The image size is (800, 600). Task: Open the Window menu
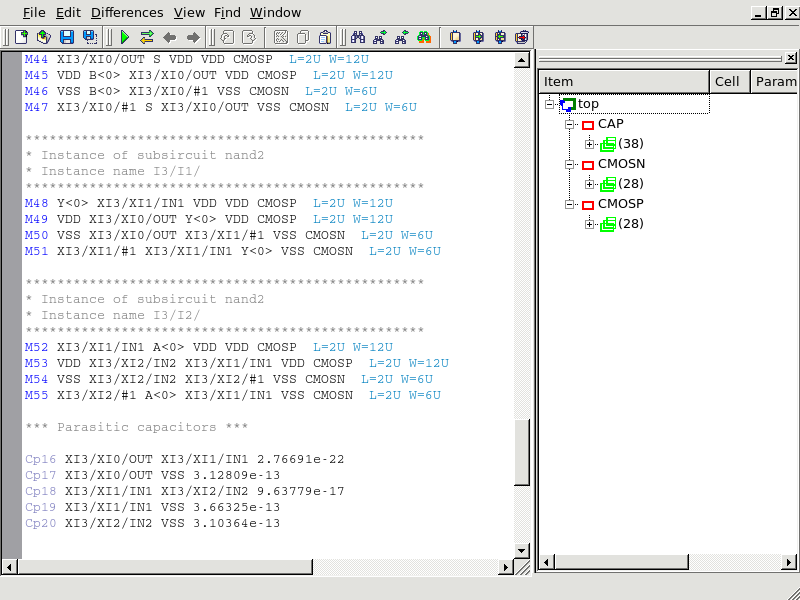tap(275, 12)
